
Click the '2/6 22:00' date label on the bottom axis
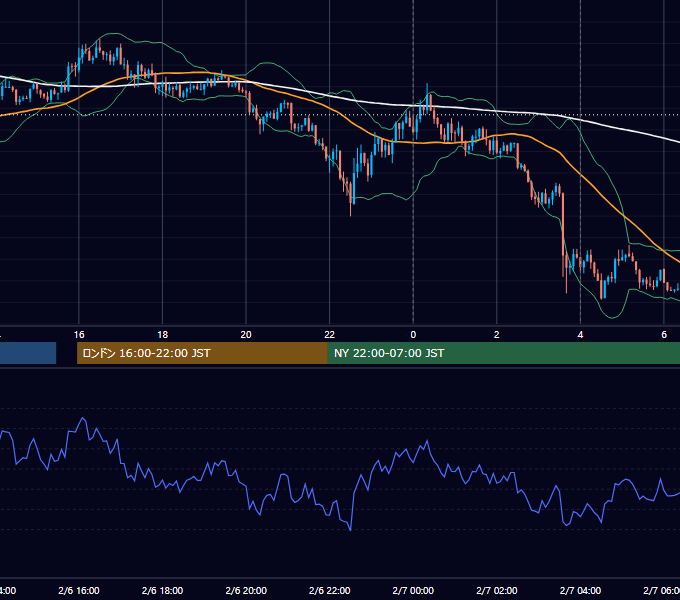tap(330, 590)
